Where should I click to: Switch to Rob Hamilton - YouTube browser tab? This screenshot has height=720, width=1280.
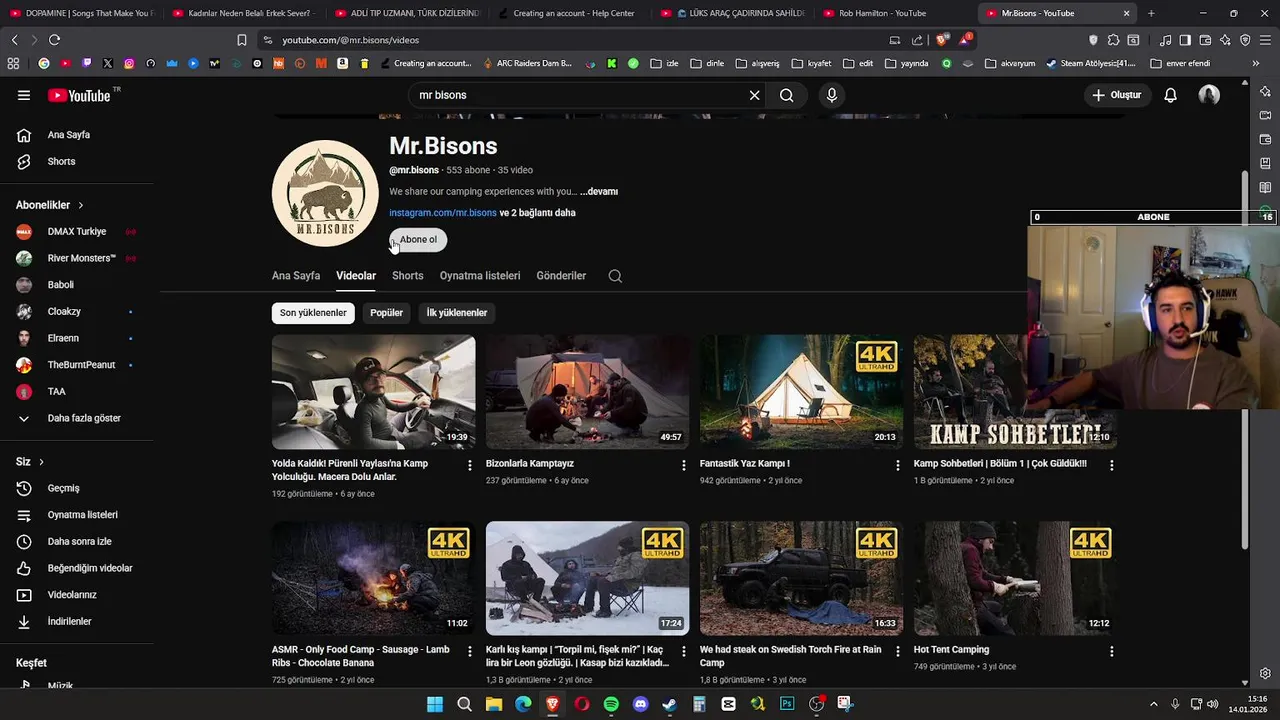[x=890, y=13]
